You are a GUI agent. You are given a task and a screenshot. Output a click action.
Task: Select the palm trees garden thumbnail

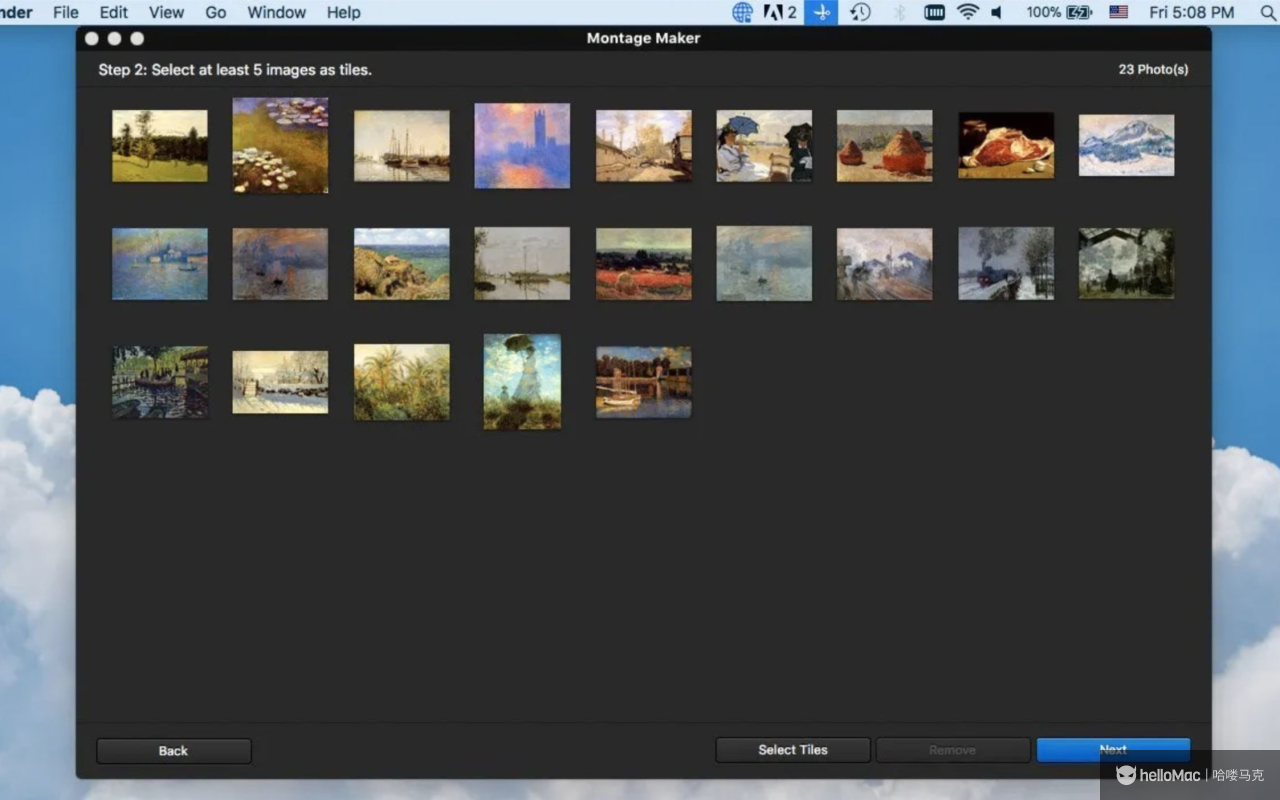coord(402,382)
